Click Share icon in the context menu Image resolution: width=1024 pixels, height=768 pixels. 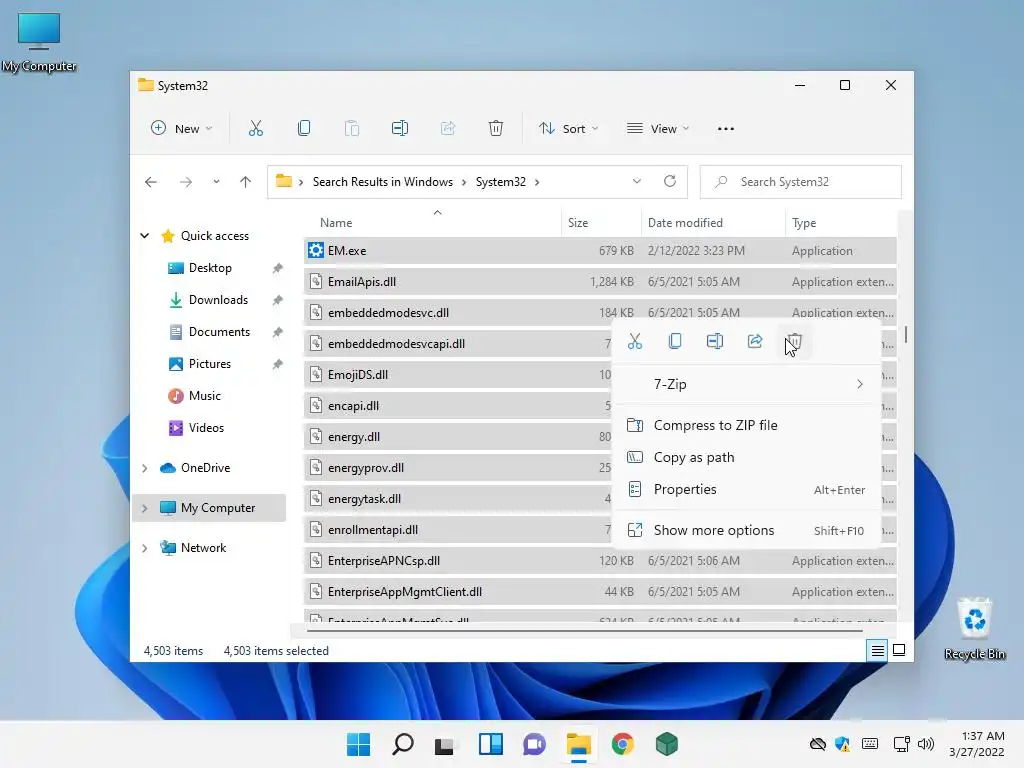(755, 342)
